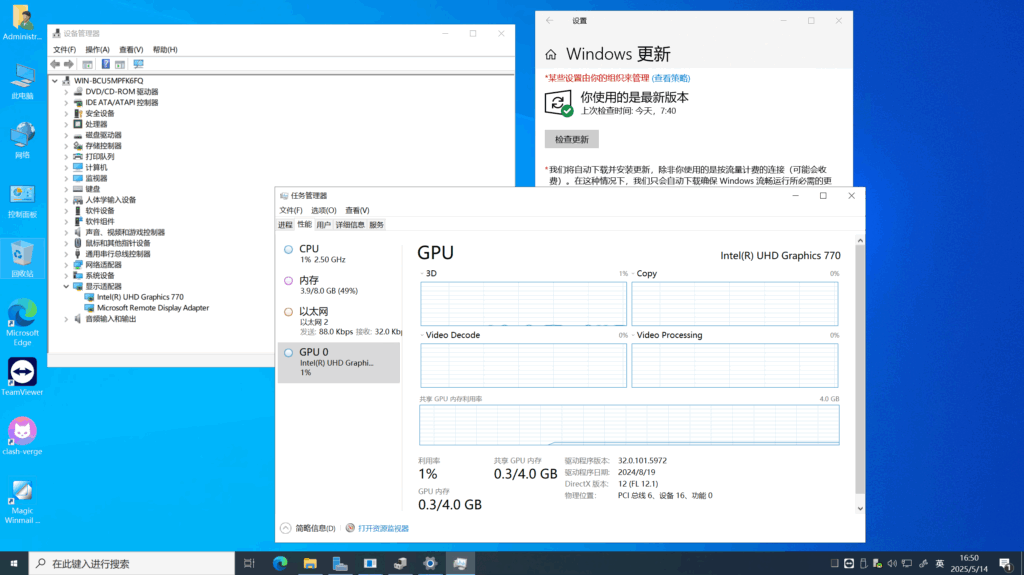Click the TeamViewer icon in system tray

[849, 563]
